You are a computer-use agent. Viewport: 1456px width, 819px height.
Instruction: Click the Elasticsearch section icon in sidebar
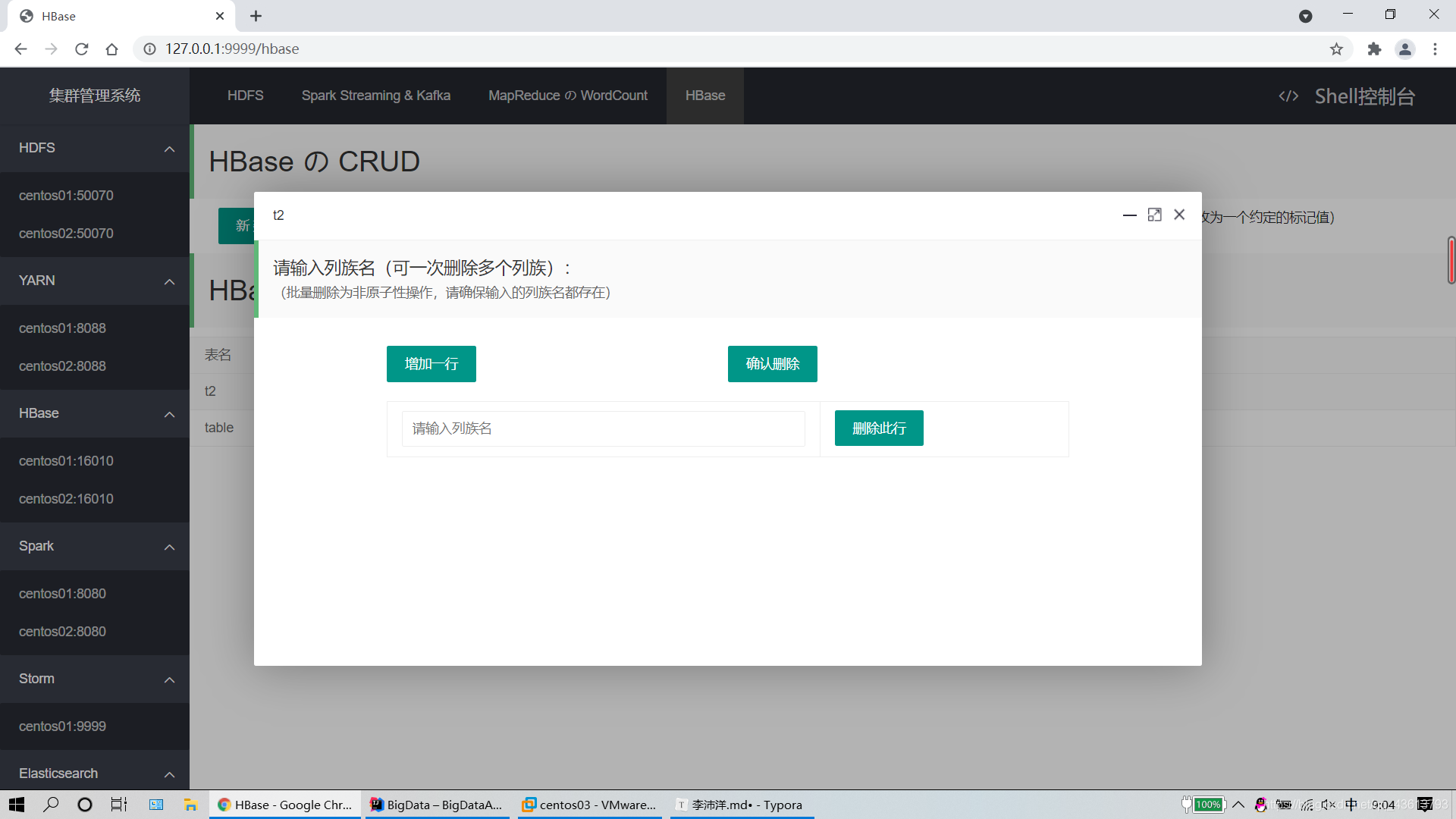click(169, 773)
